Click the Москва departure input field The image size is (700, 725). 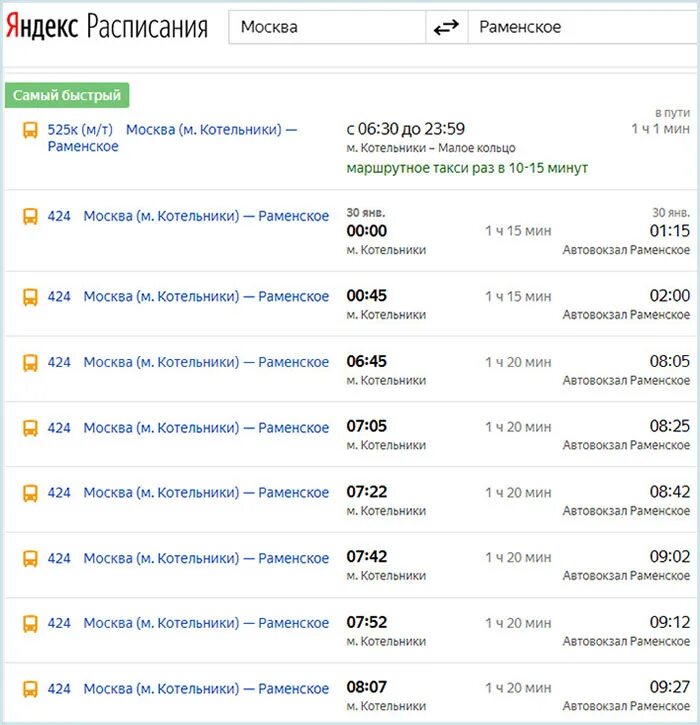pyautogui.click(x=327, y=27)
